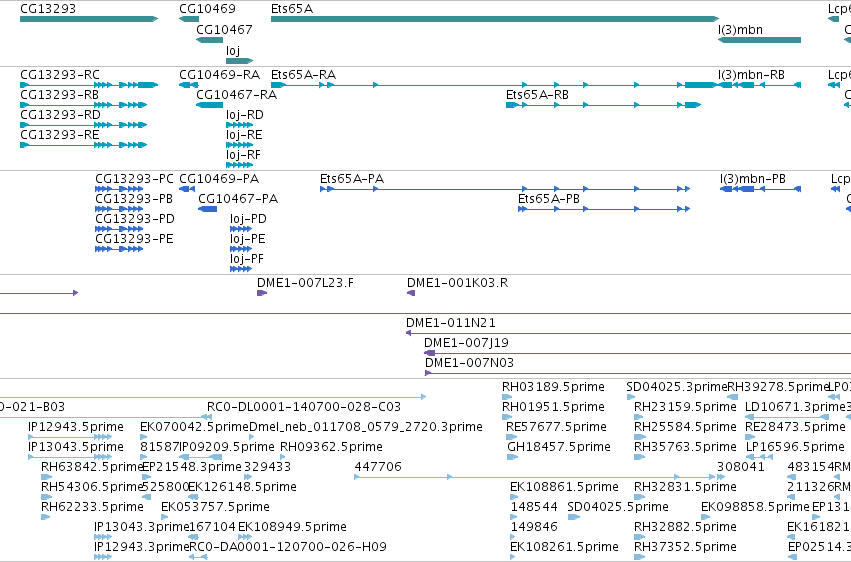Click protein CG10469-PA
The image size is (851, 562).
187,189
